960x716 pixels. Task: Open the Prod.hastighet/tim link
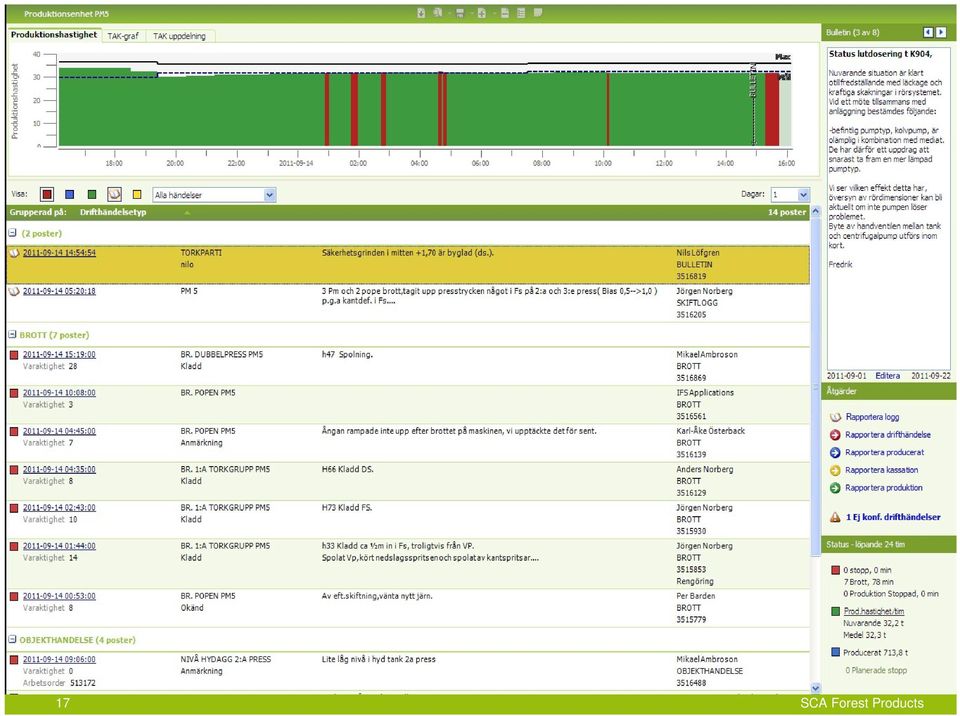coord(874,611)
